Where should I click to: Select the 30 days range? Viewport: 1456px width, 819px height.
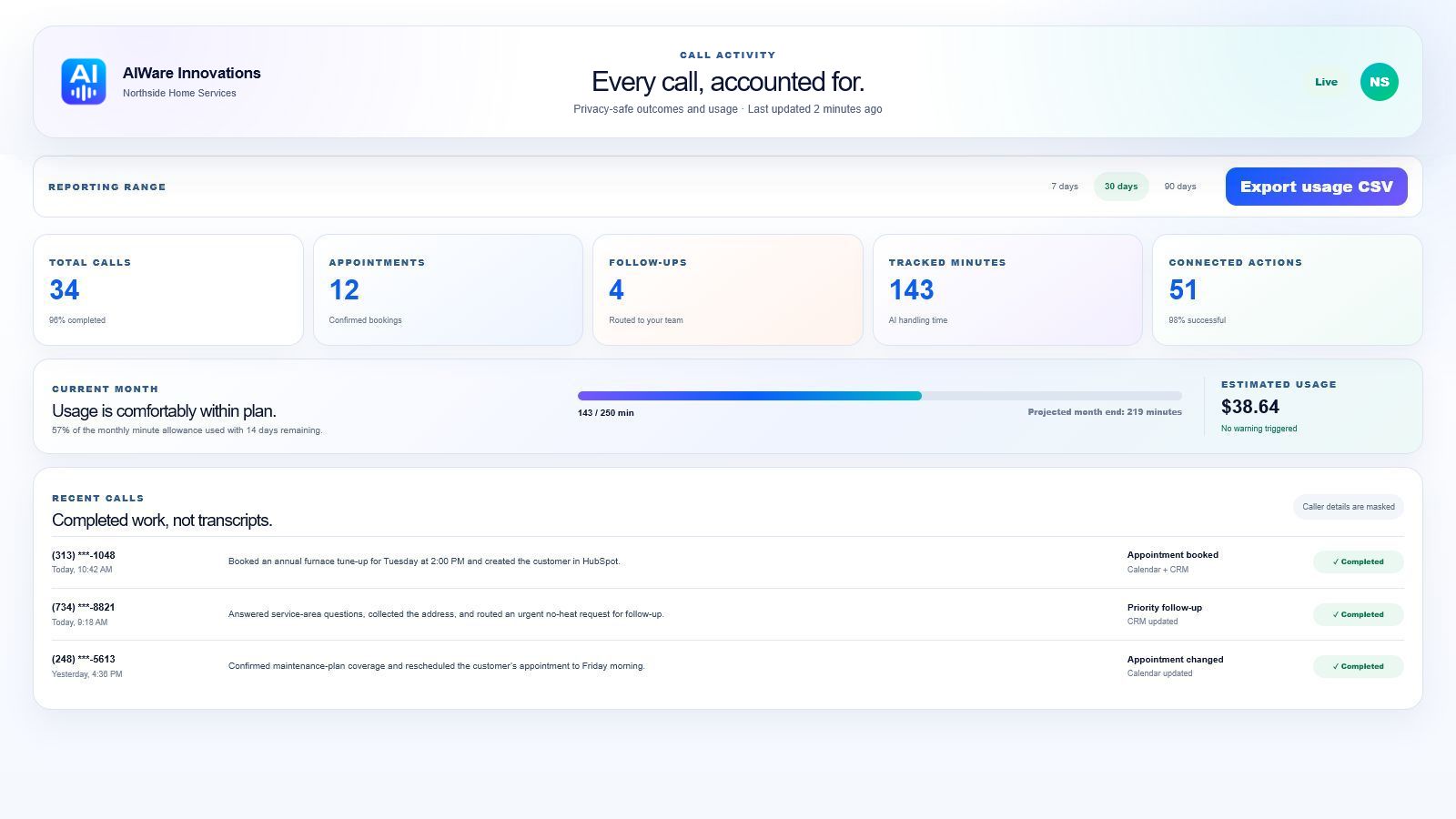(x=1120, y=187)
